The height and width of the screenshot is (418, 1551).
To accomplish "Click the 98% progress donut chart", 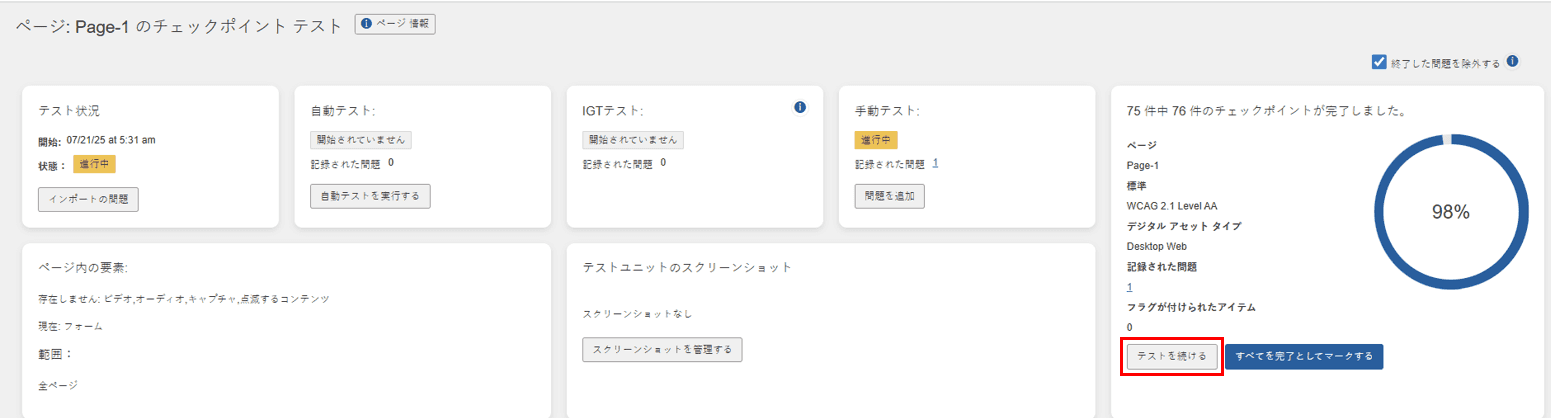I will point(1449,211).
